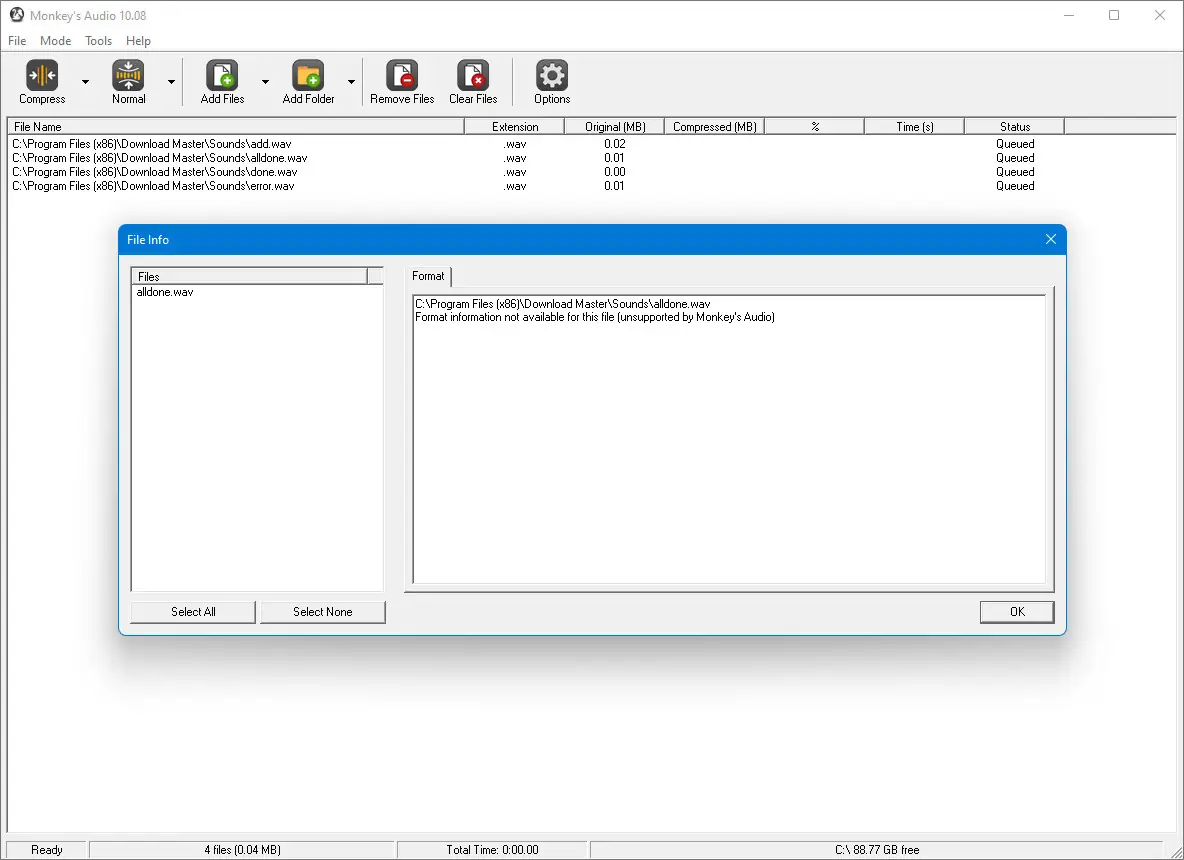Image resolution: width=1184 pixels, height=860 pixels.
Task: Click the Ready status bar entry
Action: [x=47, y=850]
